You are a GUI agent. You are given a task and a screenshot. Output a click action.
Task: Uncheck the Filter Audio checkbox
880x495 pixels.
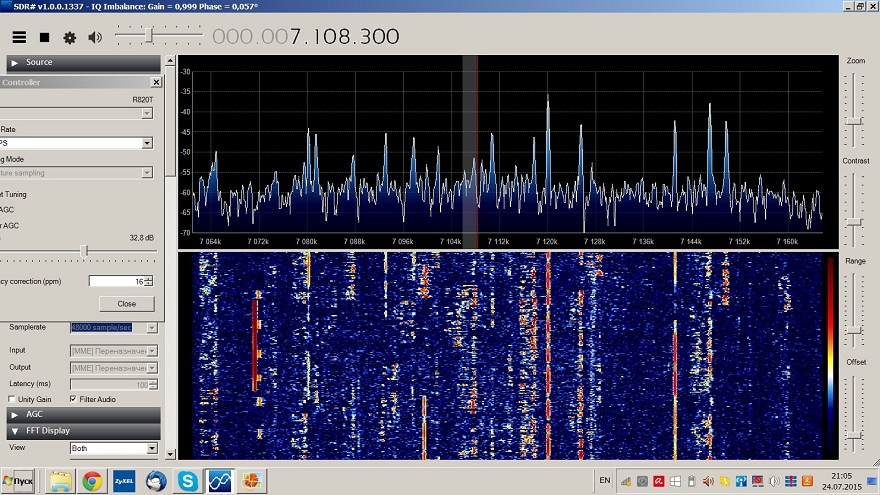[73, 399]
